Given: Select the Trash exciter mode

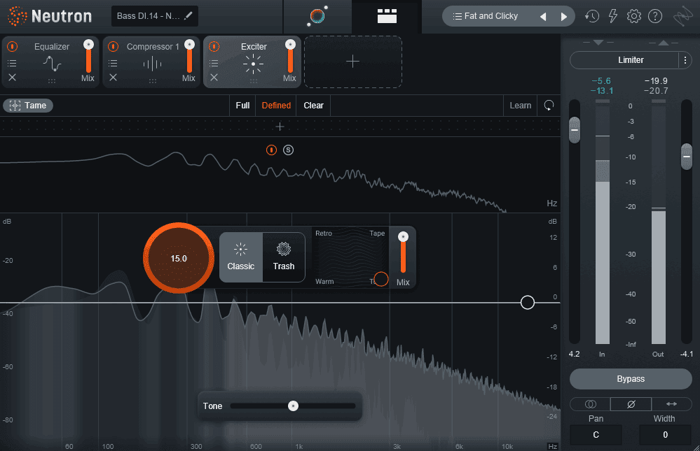Looking at the screenshot, I should coord(284,257).
